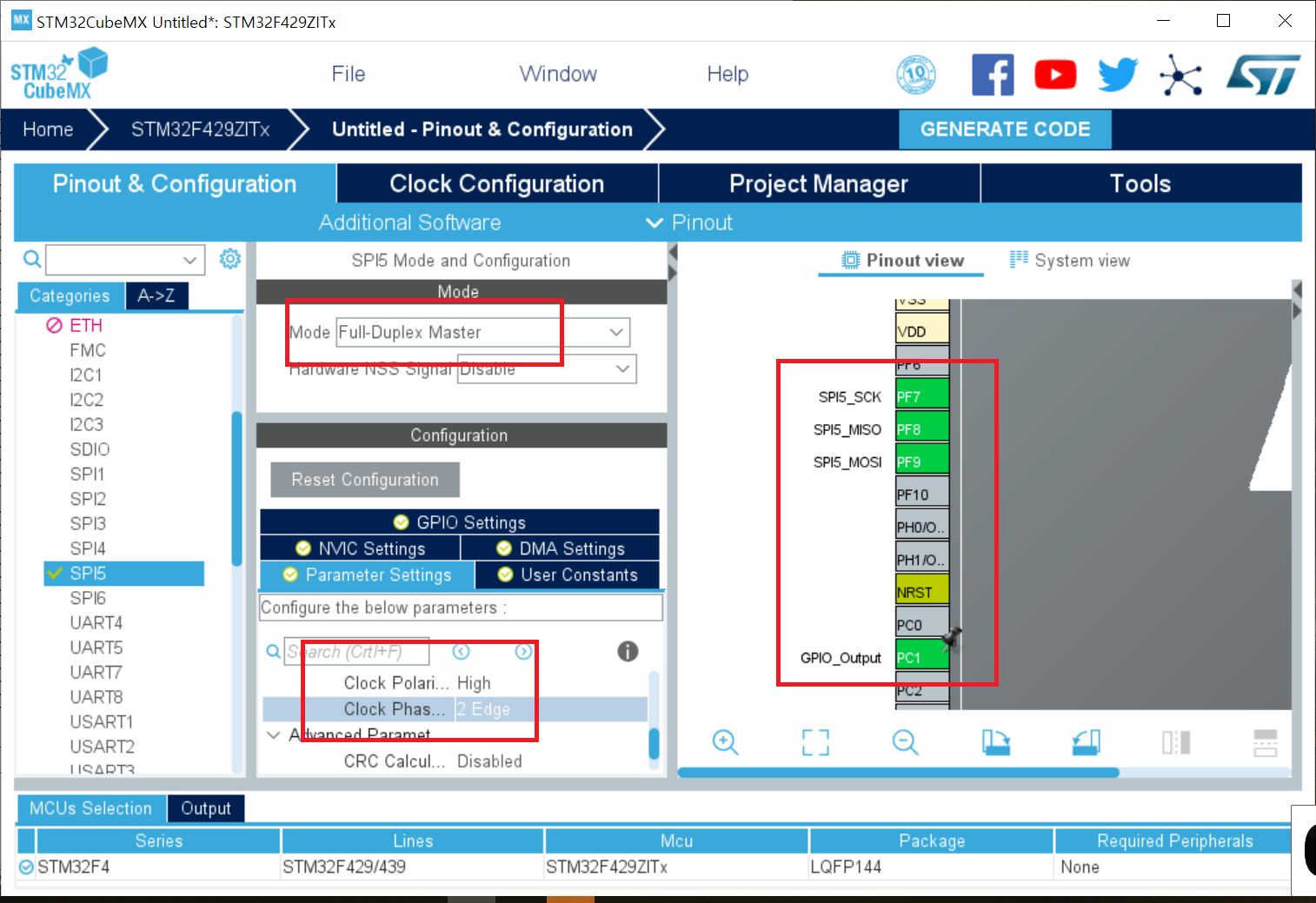Switch categories list to A->Z
The image size is (1316, 903).
point(156,295)
